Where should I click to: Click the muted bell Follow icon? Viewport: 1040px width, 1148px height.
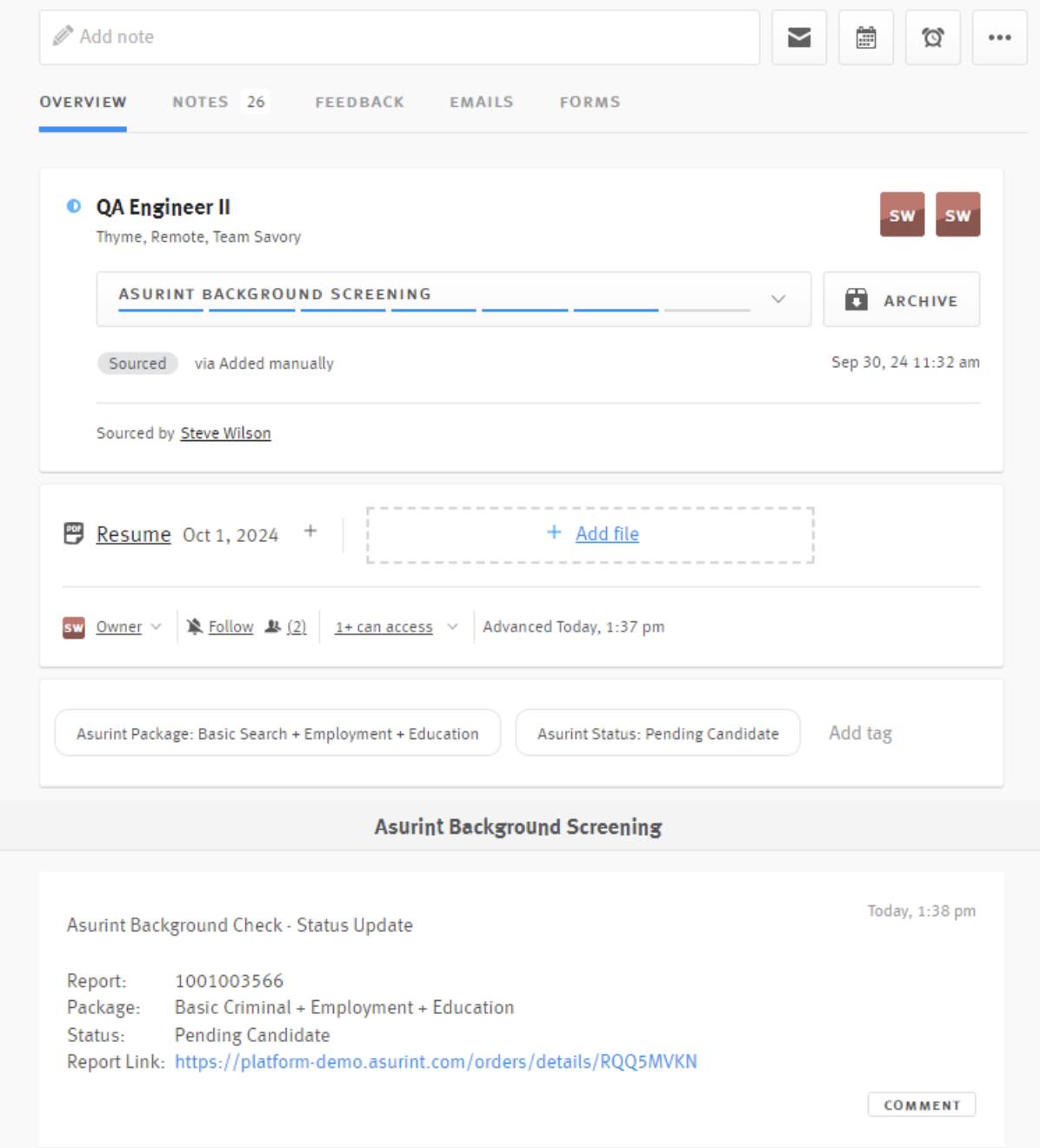coord(195,626)
